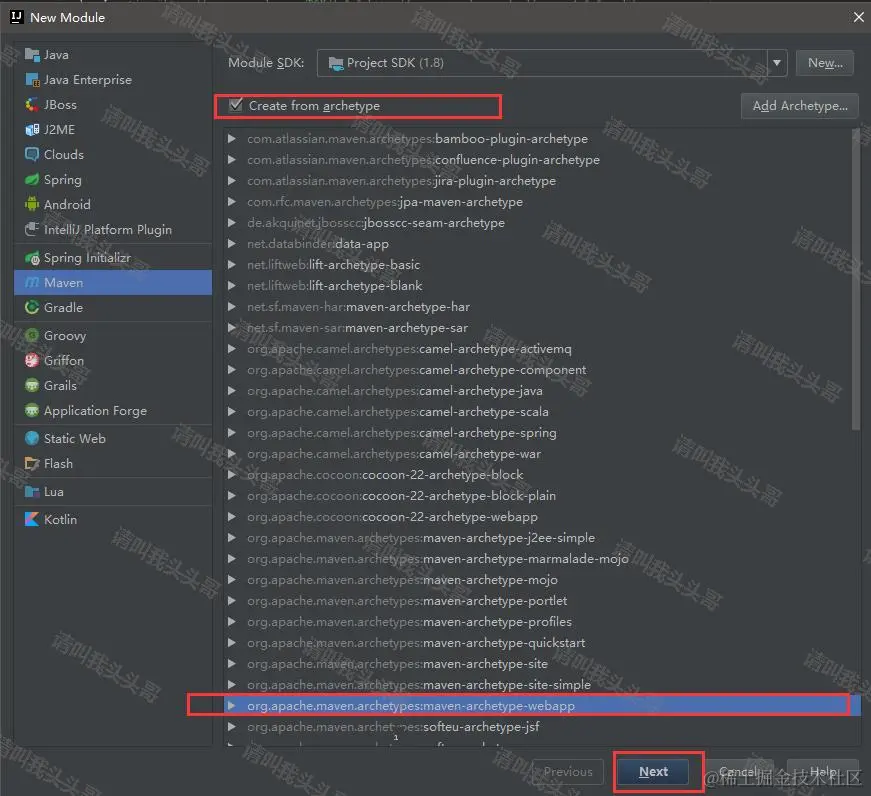The height and width of the screenshot is (796, 871).
Task: Open the Kotlin module type
Action: click(x=30, y=519)
